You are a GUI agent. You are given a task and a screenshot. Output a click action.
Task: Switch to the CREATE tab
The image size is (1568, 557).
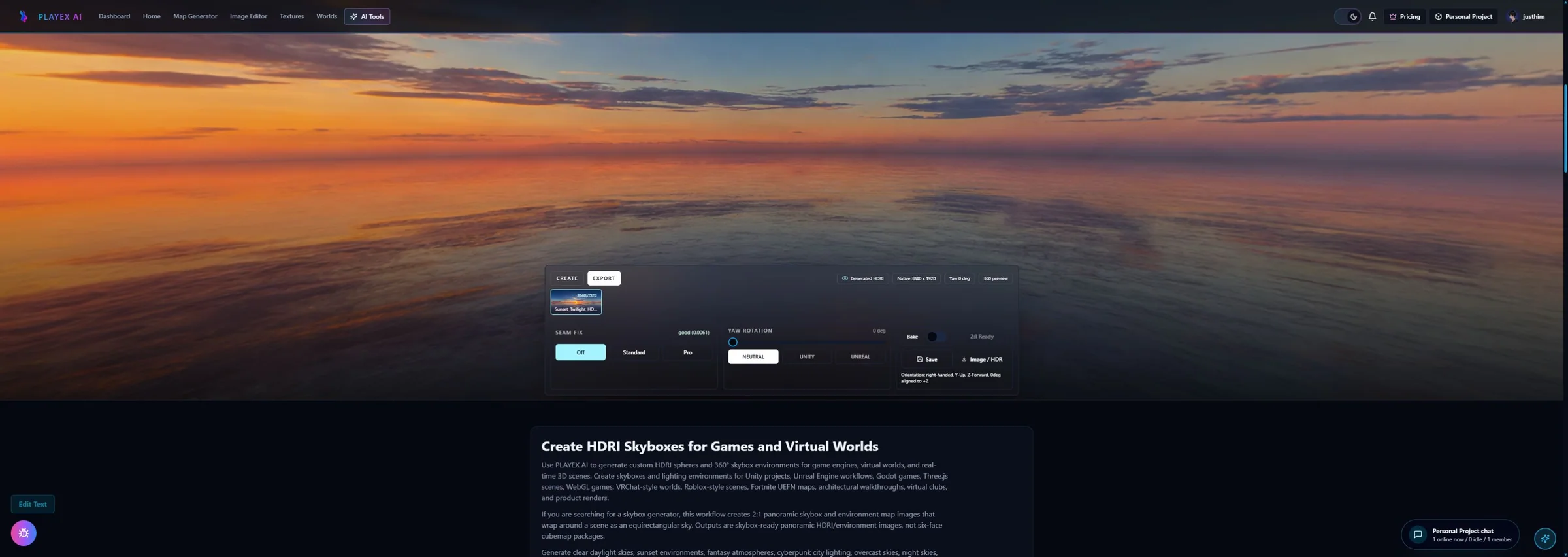tap(566, 278)
